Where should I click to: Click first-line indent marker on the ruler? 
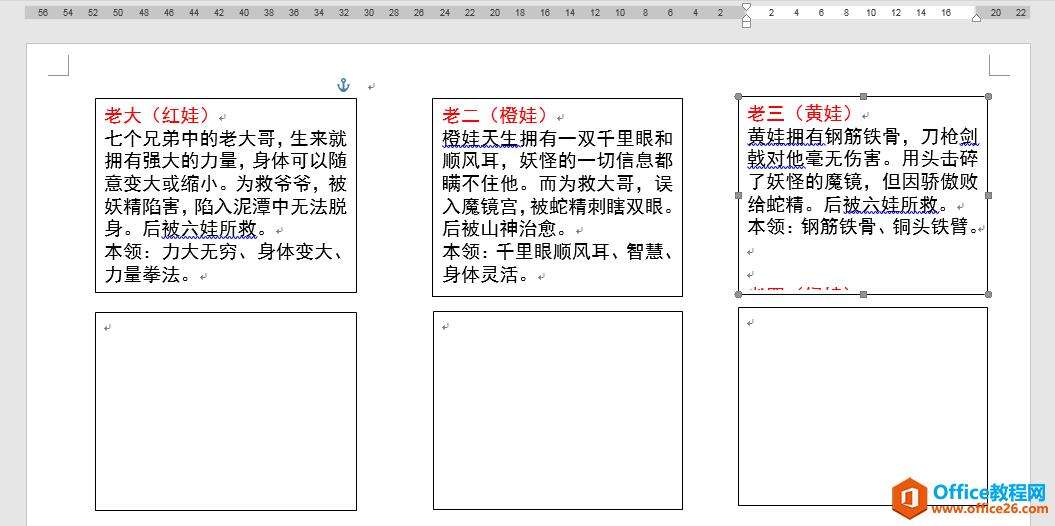coord(746,7)
